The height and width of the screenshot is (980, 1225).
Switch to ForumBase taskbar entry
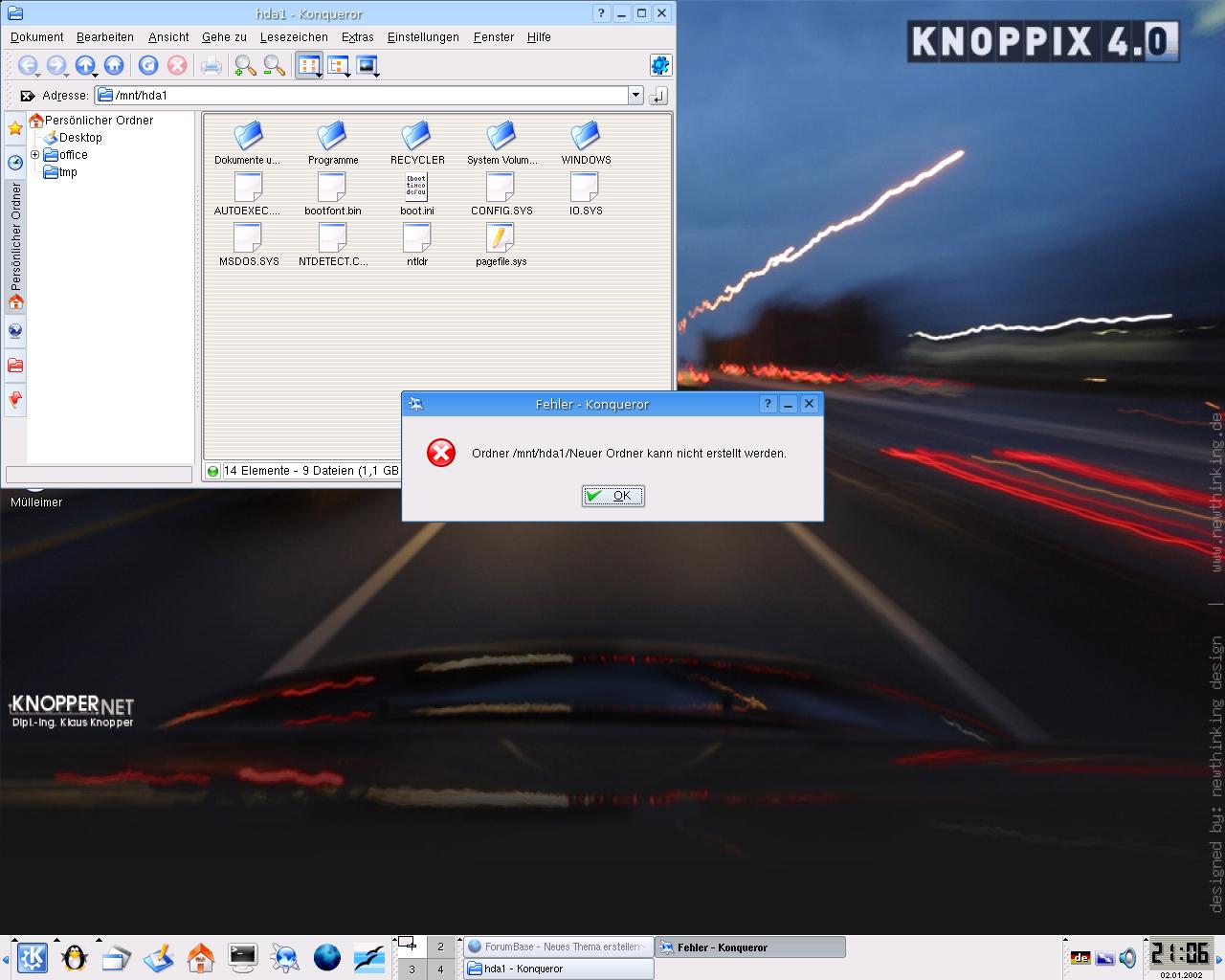tap(559, 947)
